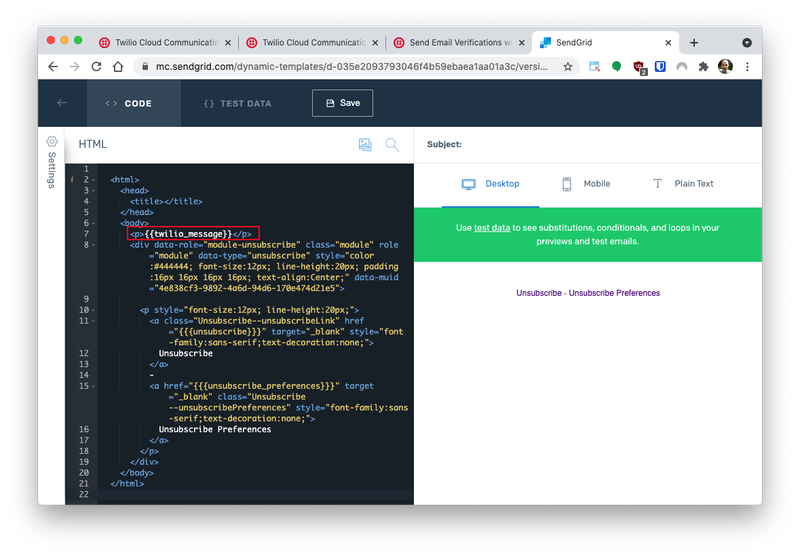Click the closing </html> tag on line 21
Image resolution: width=800 pixels, height=555 pixels.
(x=127, y=484)
